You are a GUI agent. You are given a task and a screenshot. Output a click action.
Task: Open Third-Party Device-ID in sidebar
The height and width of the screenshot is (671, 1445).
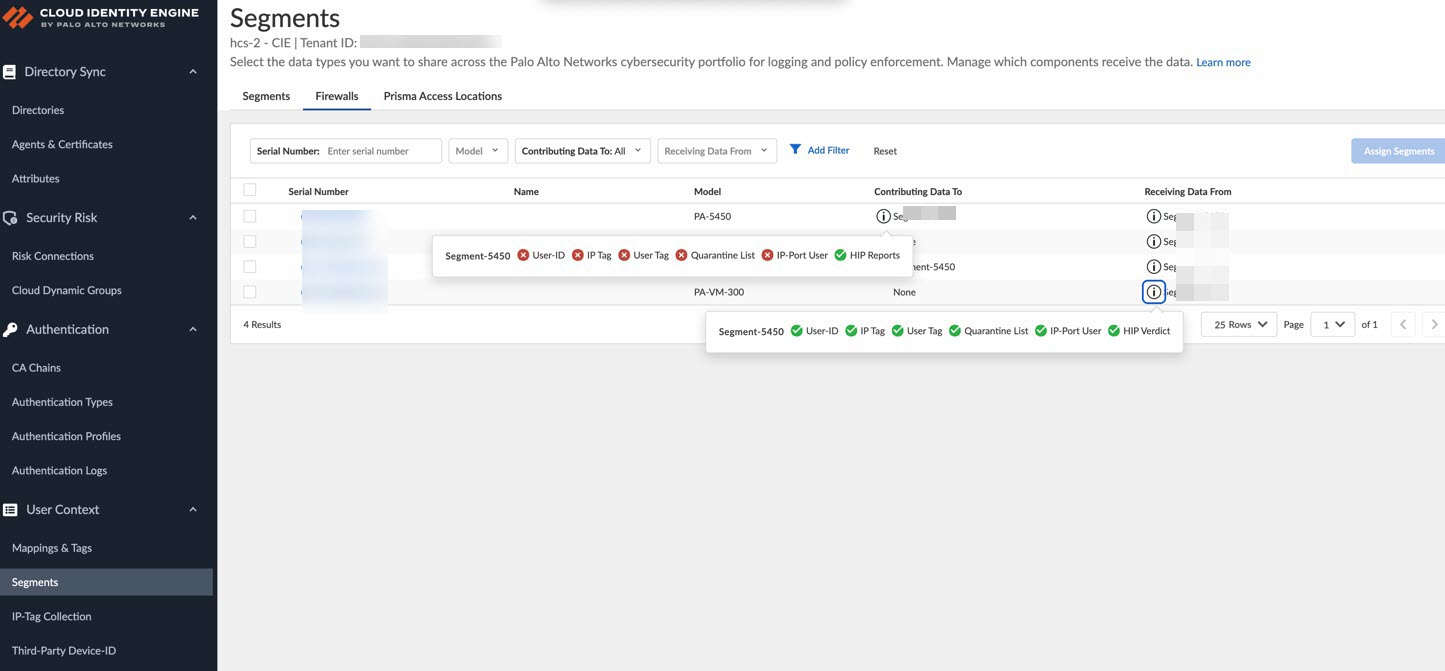pos(64,650)
